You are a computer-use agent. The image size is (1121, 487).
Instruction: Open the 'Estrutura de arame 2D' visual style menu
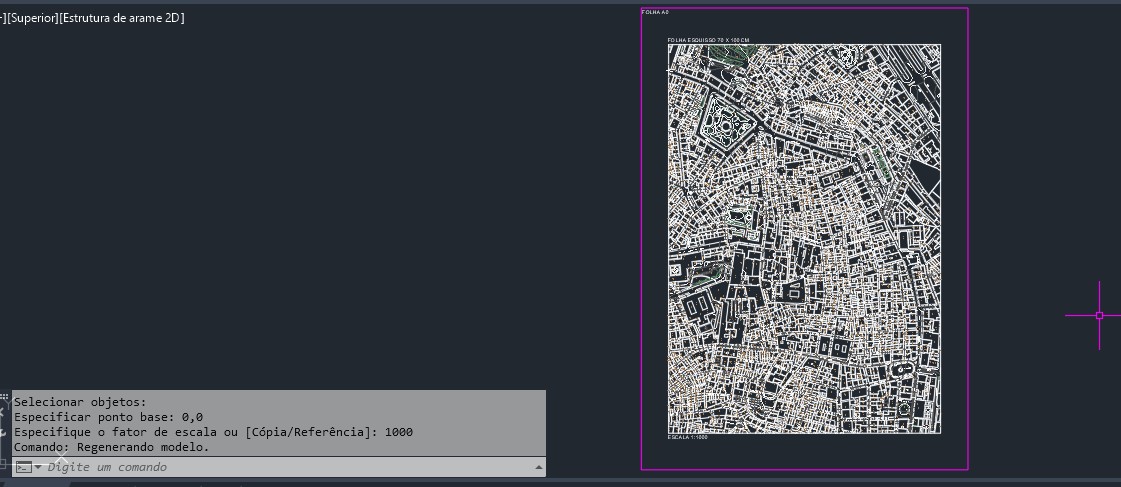pyautogui.click(x=122, y=18)
